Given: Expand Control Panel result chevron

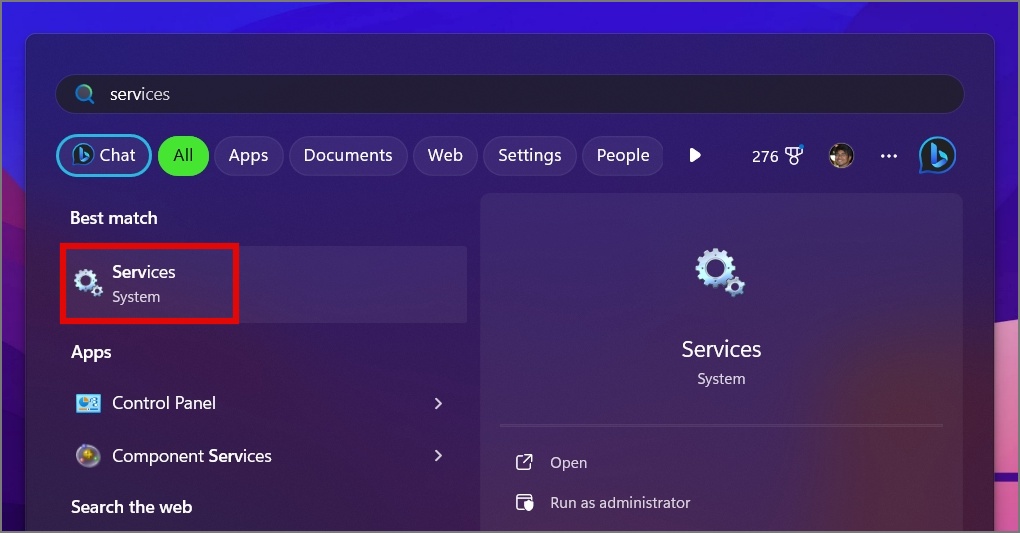Looking at the screenshot, I should [438, 403].
